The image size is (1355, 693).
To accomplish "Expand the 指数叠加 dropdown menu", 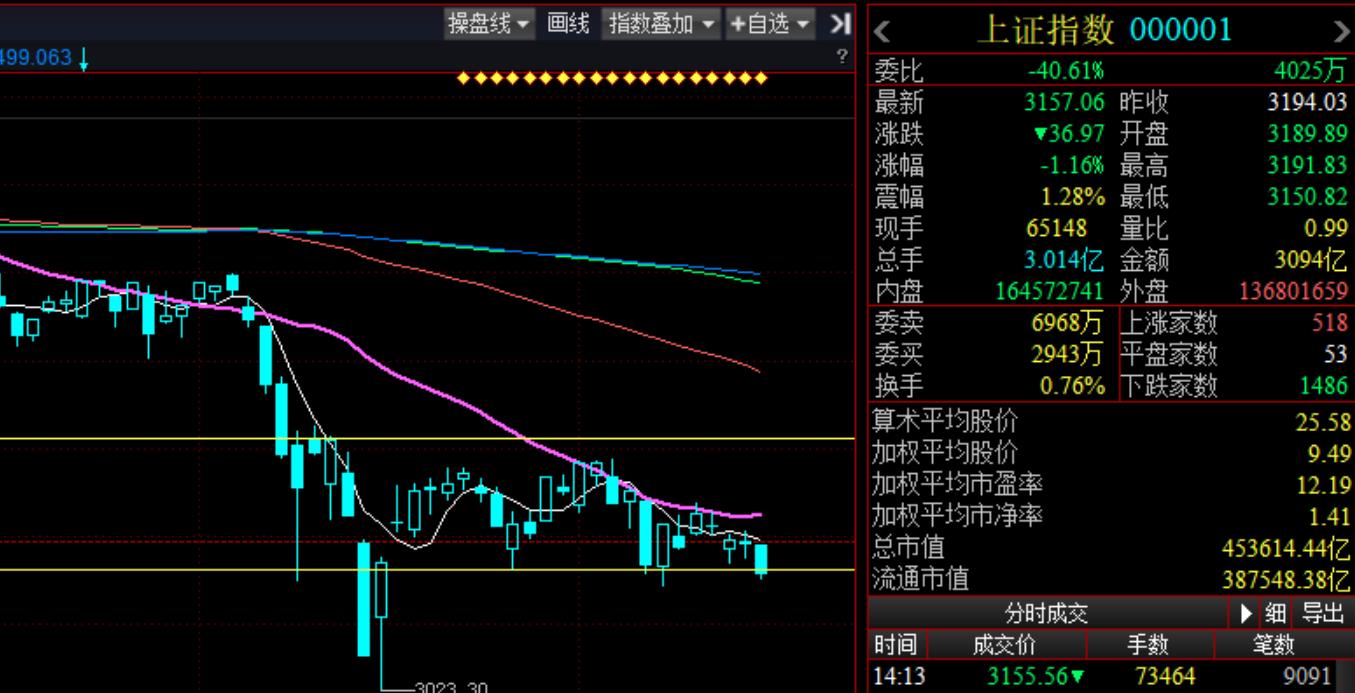I will click(661, 24).
